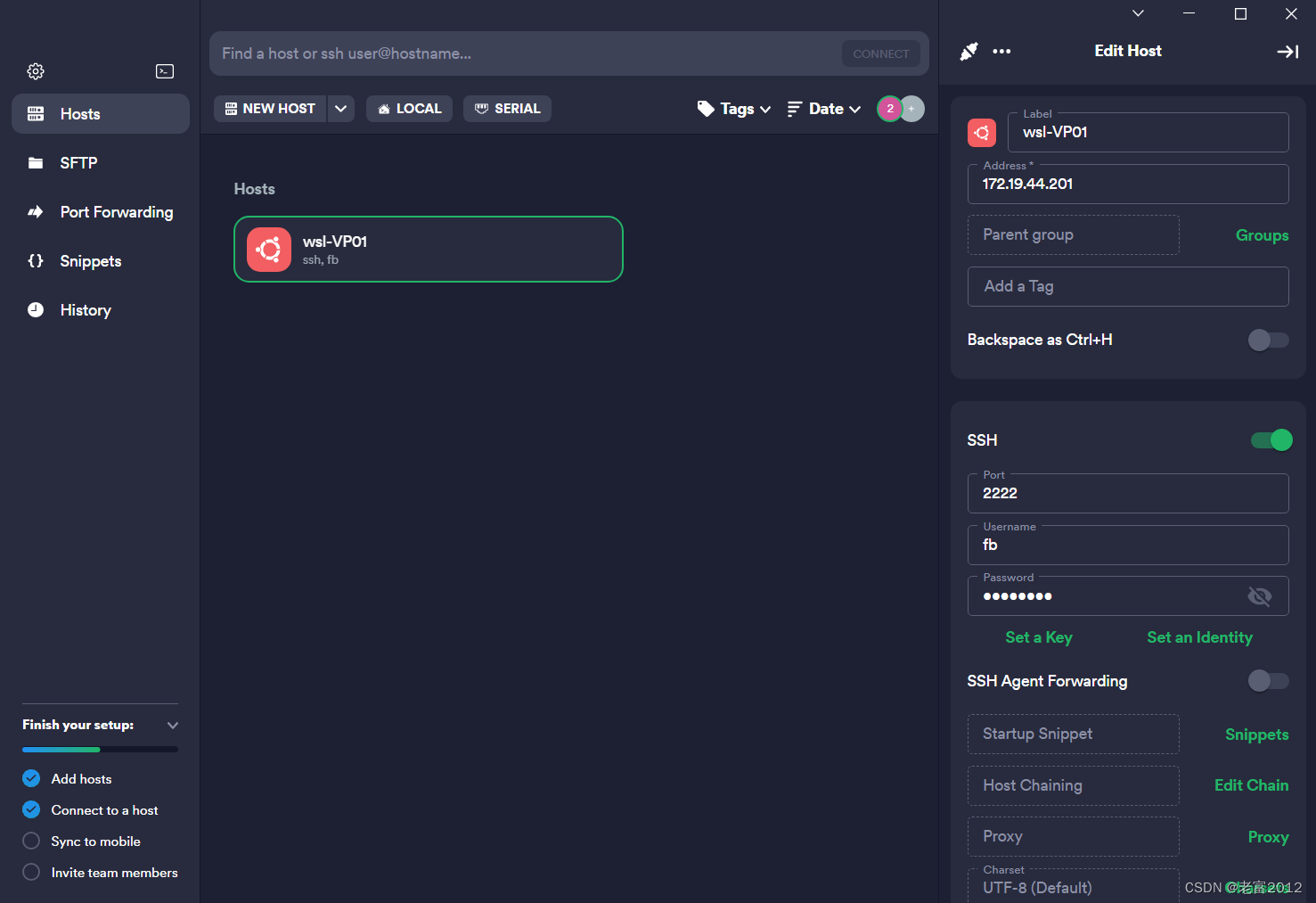Click the sort lines icon beside Date
The width and height of the screenshot is (1316, 903).
pyautogui.click(x=795, y=109)
